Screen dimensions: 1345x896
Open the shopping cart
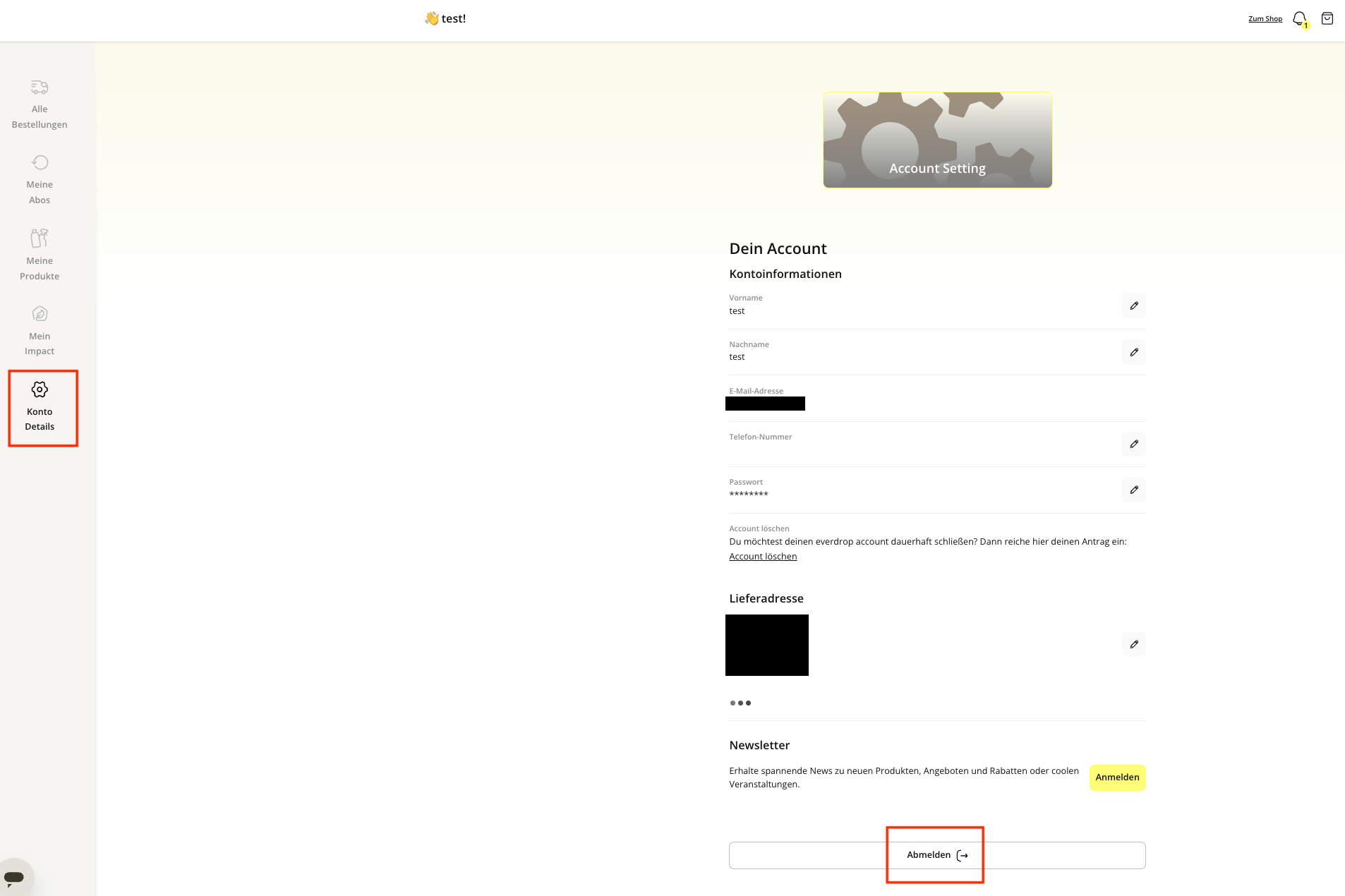click(x=1327, y=19)
